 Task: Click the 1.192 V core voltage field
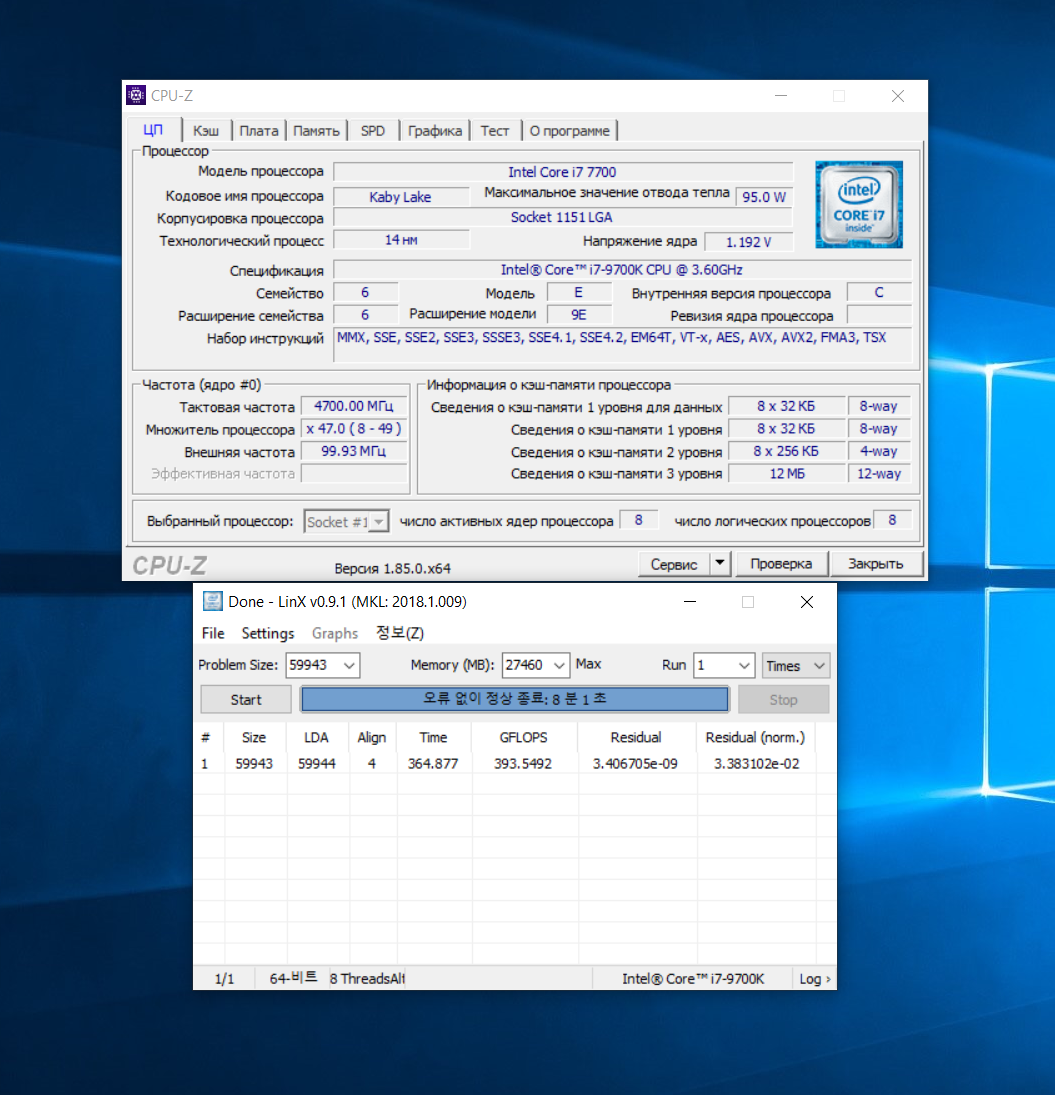click(748, 242)
